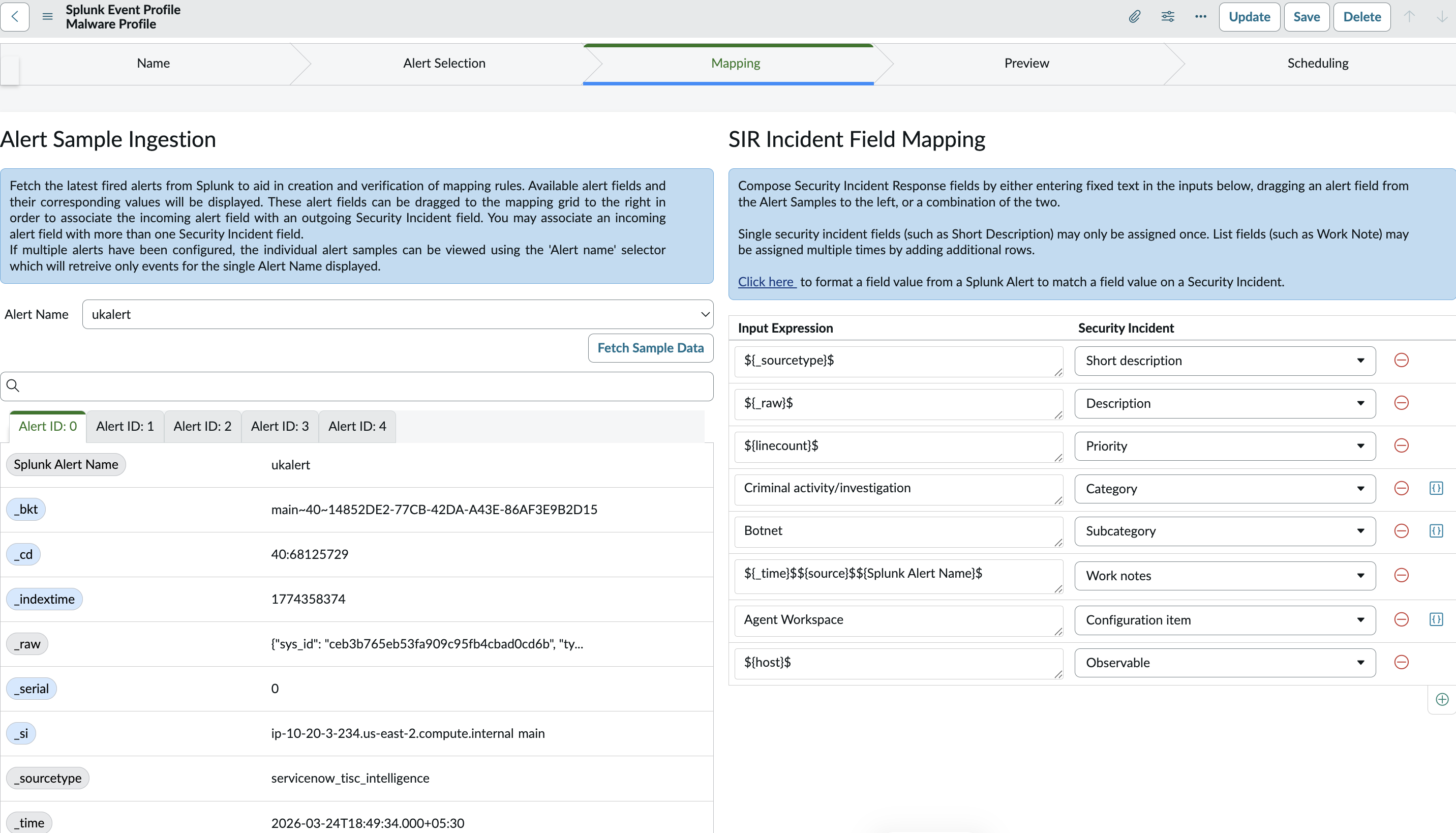Add a new mapping row with plus icon
Image resolution: width=1456 pixels, height=833 pixels.
pos(1442,700)
